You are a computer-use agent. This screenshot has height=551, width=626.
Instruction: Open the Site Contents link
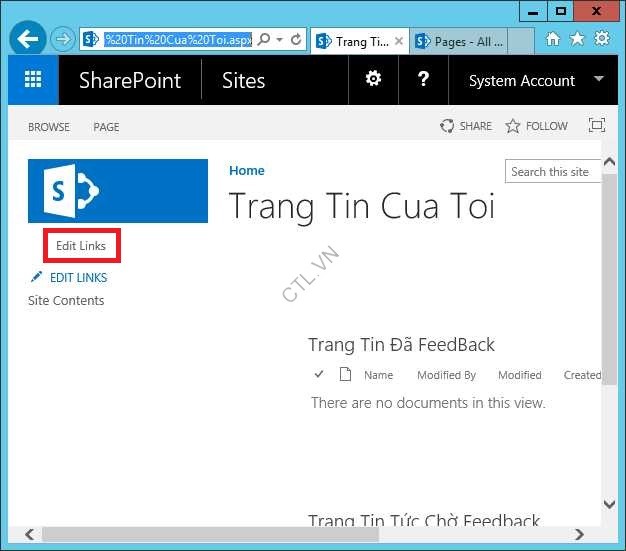(x=66, y=301)
